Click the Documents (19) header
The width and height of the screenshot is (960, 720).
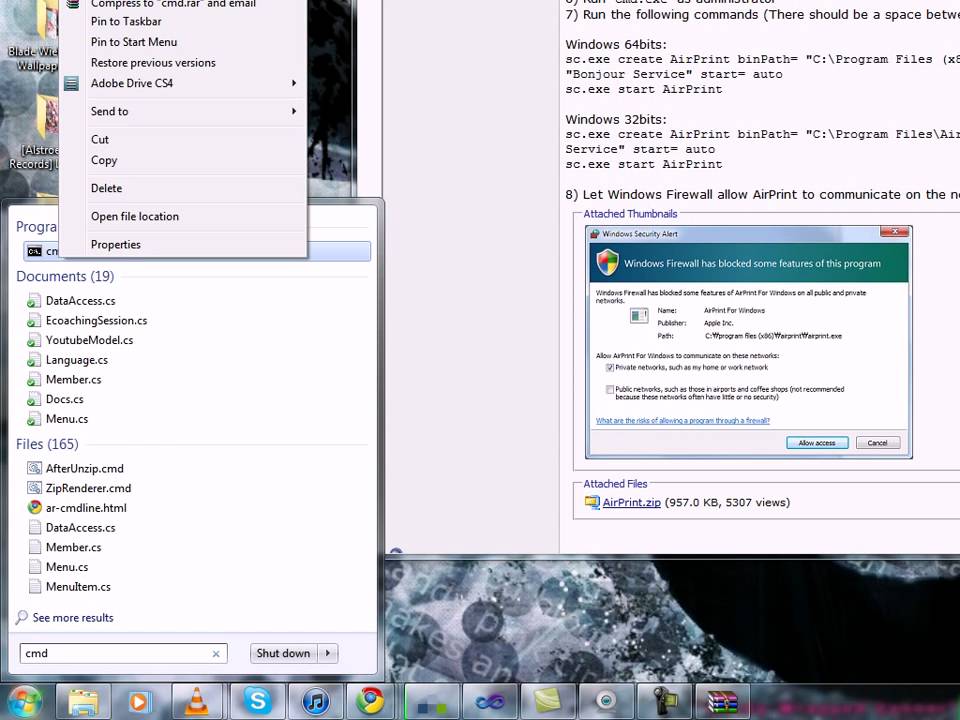point(65,276)
